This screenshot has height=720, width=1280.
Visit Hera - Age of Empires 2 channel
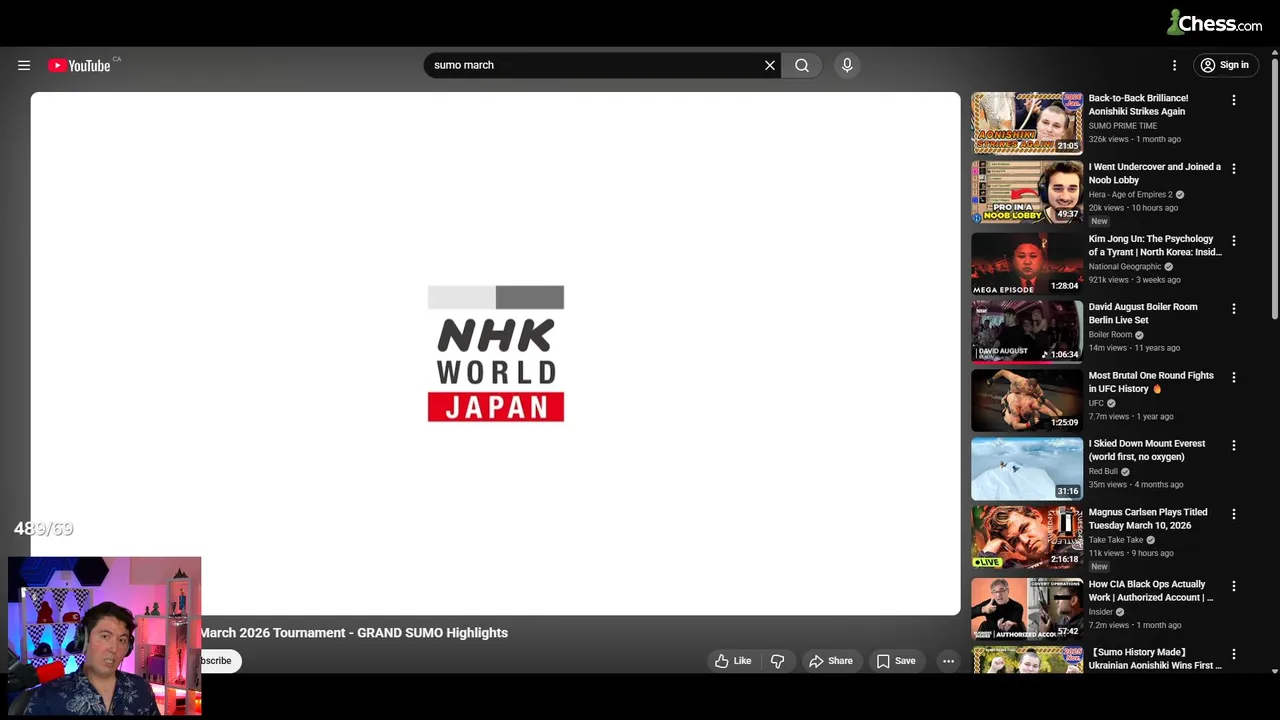coord(1130,195)
